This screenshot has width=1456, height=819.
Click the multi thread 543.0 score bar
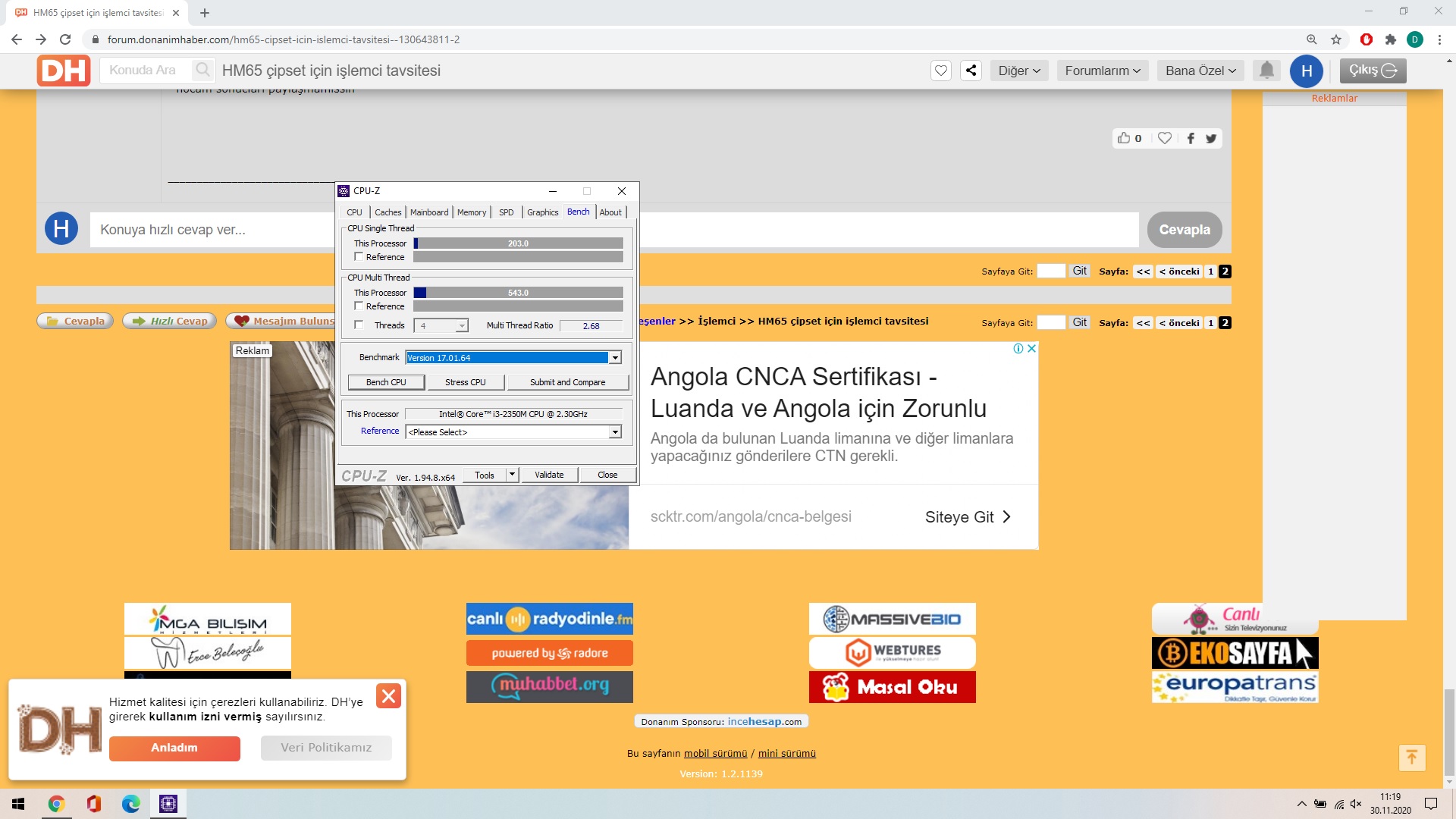click(x=519, y=293)
